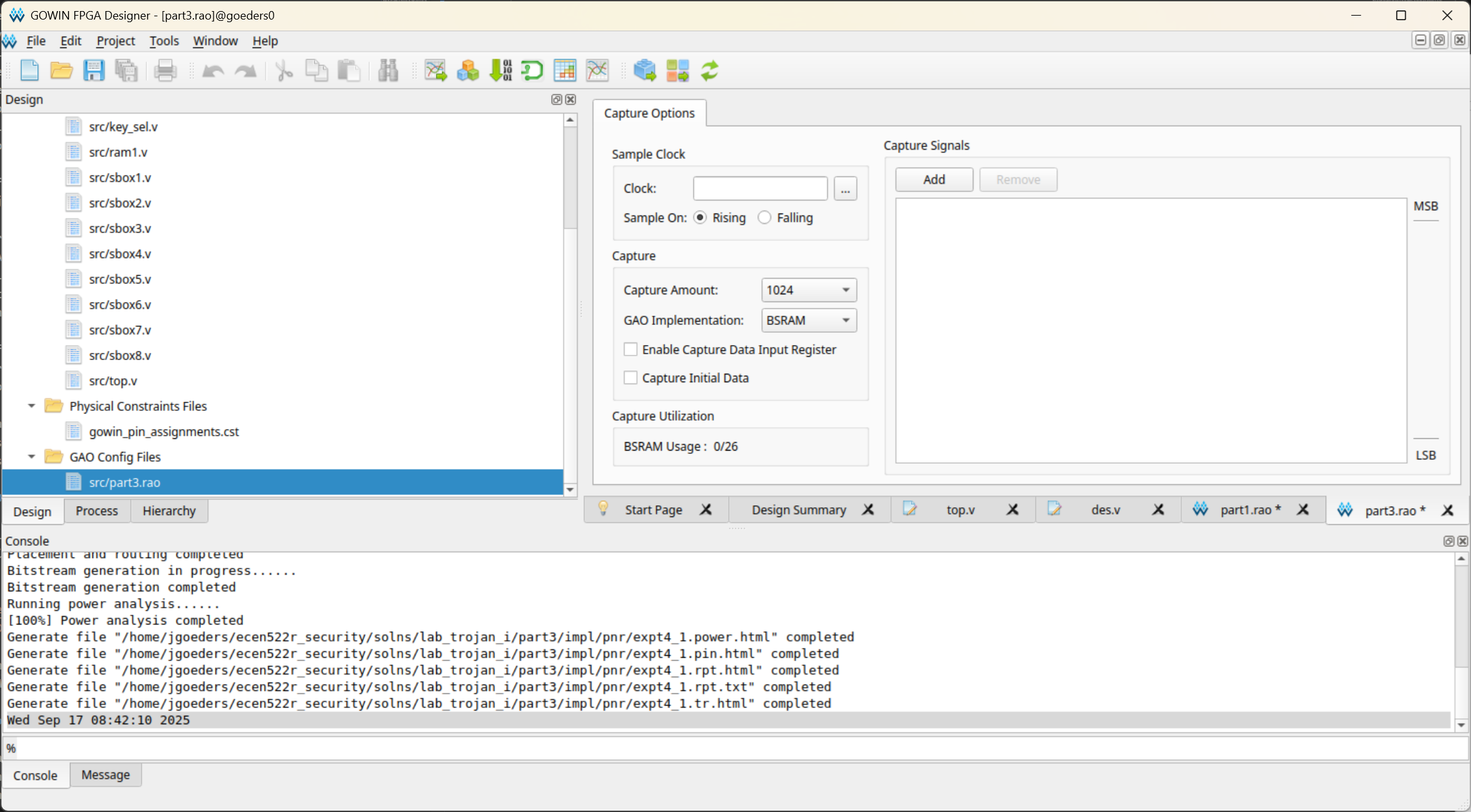Save the current file via floppy icon
1471x812 pixels.
(x=94, y=70)
